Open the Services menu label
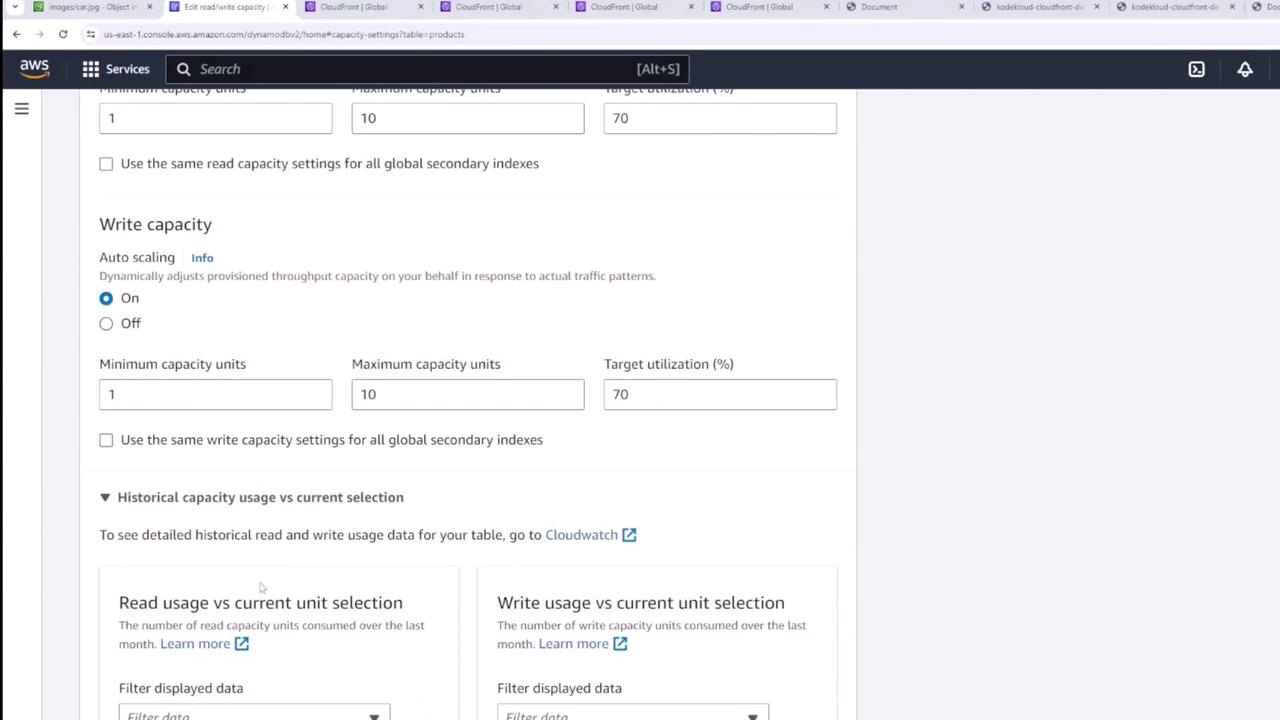Screen dimensions: 1280x720 128,69
